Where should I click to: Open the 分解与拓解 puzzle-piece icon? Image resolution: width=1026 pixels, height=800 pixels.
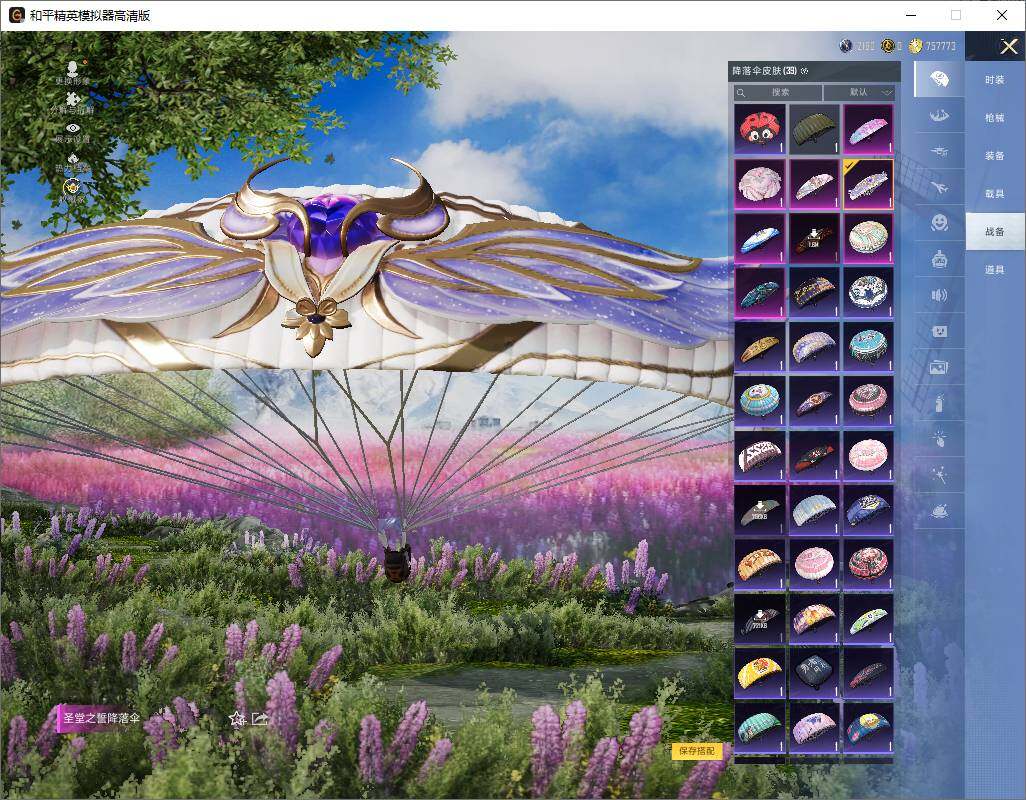tap(73, 98)
